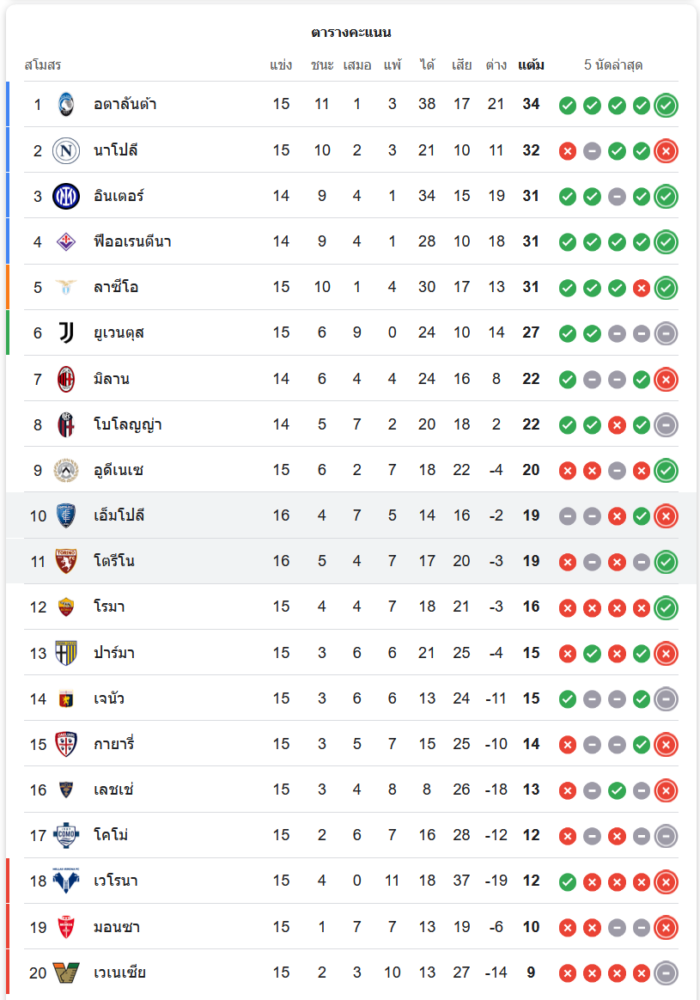Click the Inter club crest

click(x=66, y=196)
